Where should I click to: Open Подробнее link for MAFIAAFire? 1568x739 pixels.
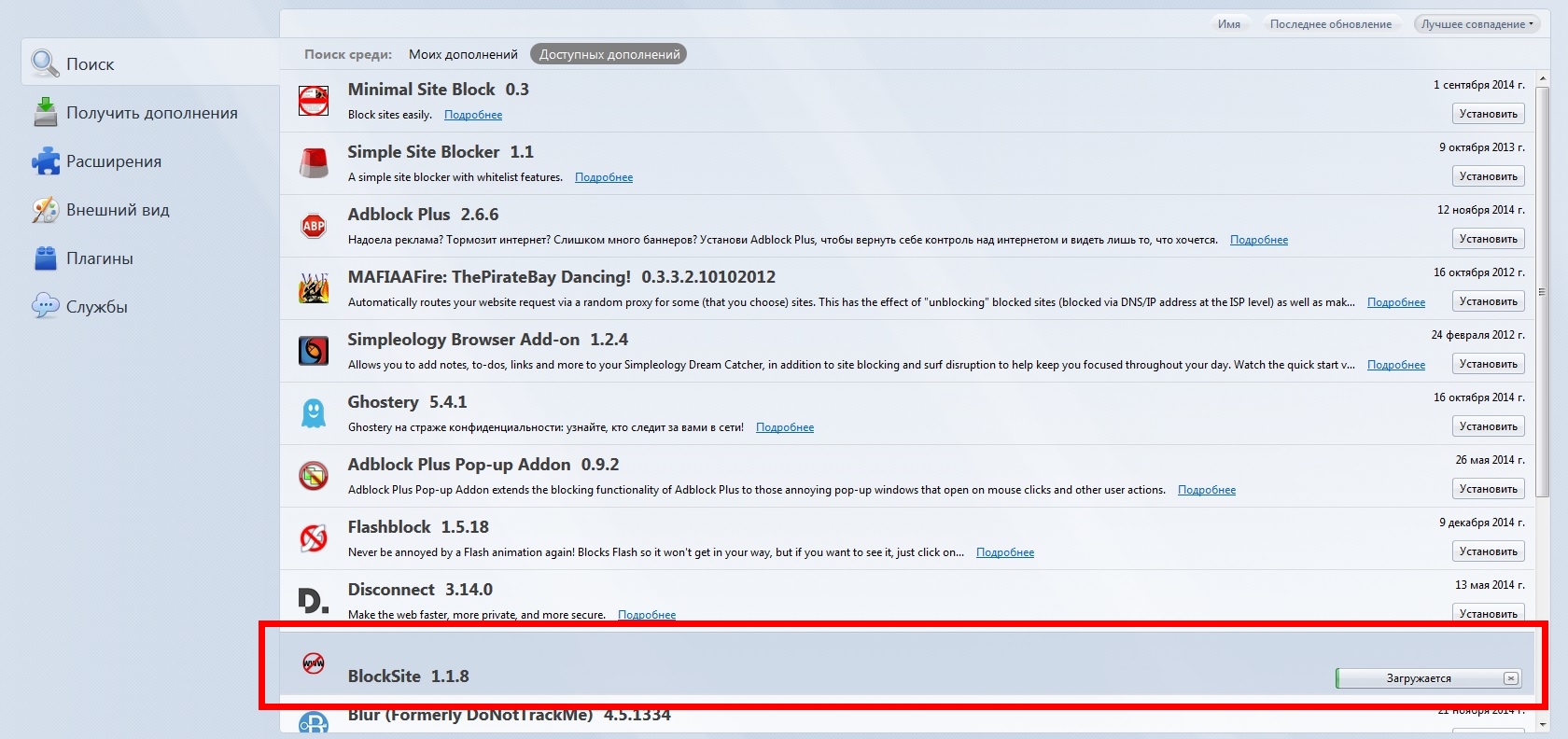(x=1396, y=302)
